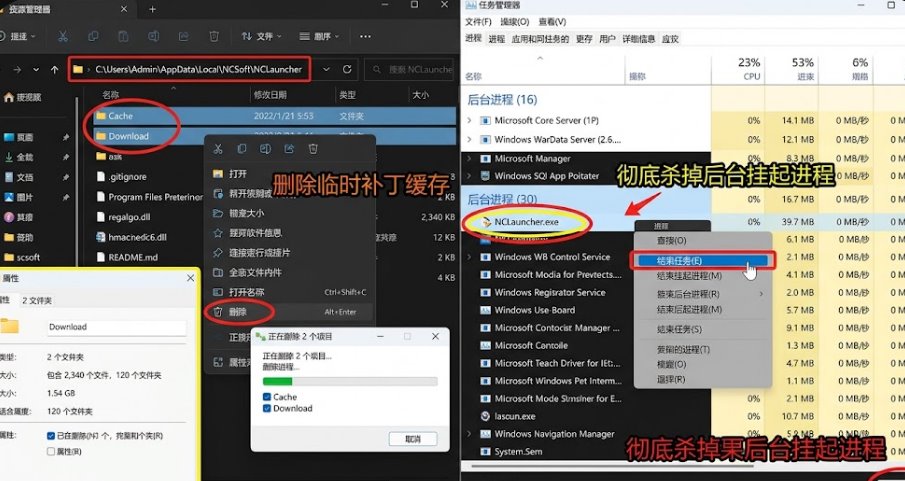This screenshot has width=905, height=481.
Task: Click the 修改日期 column header in Explorer
Action: (x=270, y=95)
